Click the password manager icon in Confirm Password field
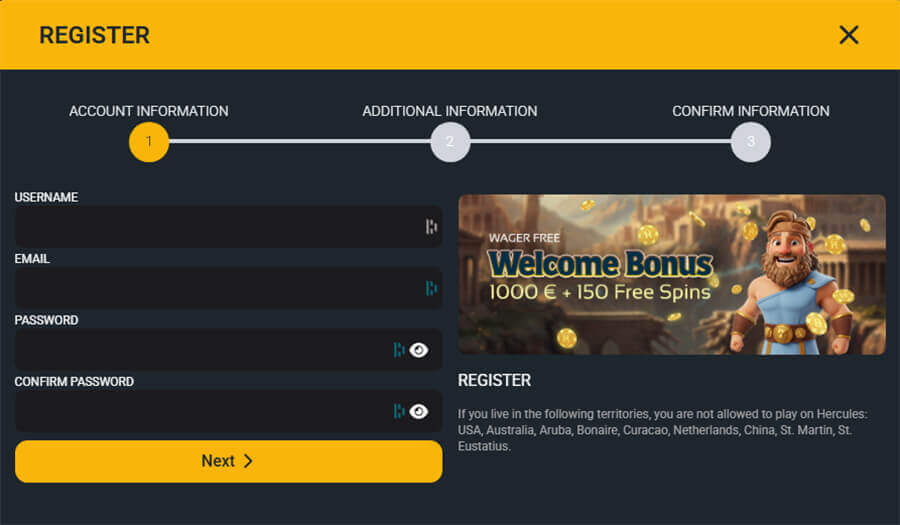This screenshot has height=525, width=900. pos(399,411)
